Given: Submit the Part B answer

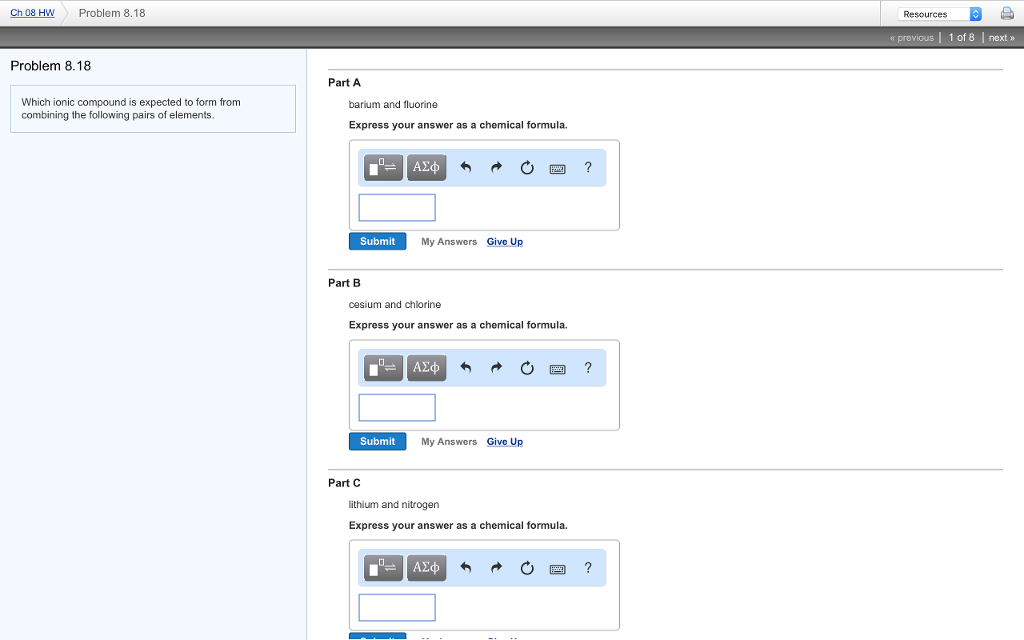Looking at the screenshot, I should [x=377, y=441].
